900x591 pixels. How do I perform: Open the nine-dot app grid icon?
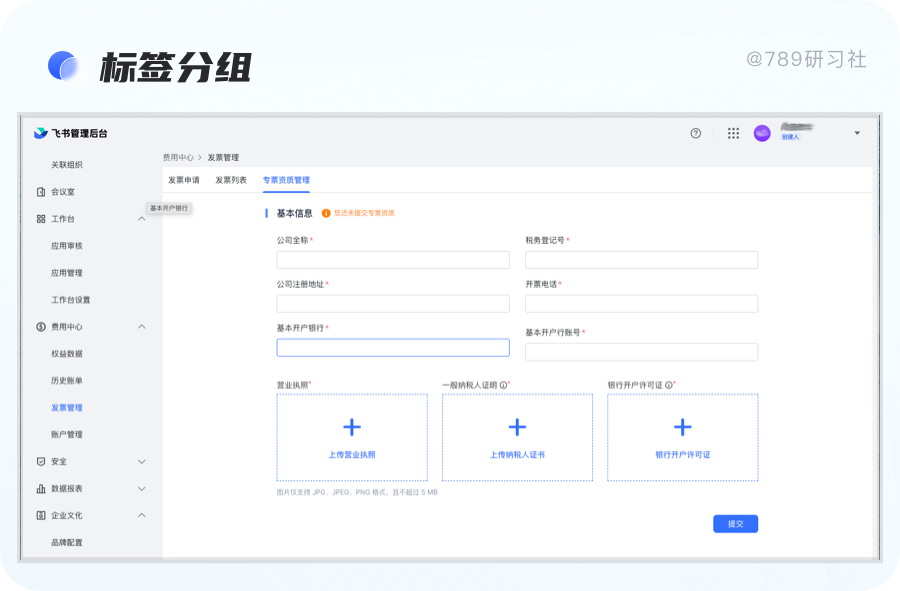tap(733, 133)
